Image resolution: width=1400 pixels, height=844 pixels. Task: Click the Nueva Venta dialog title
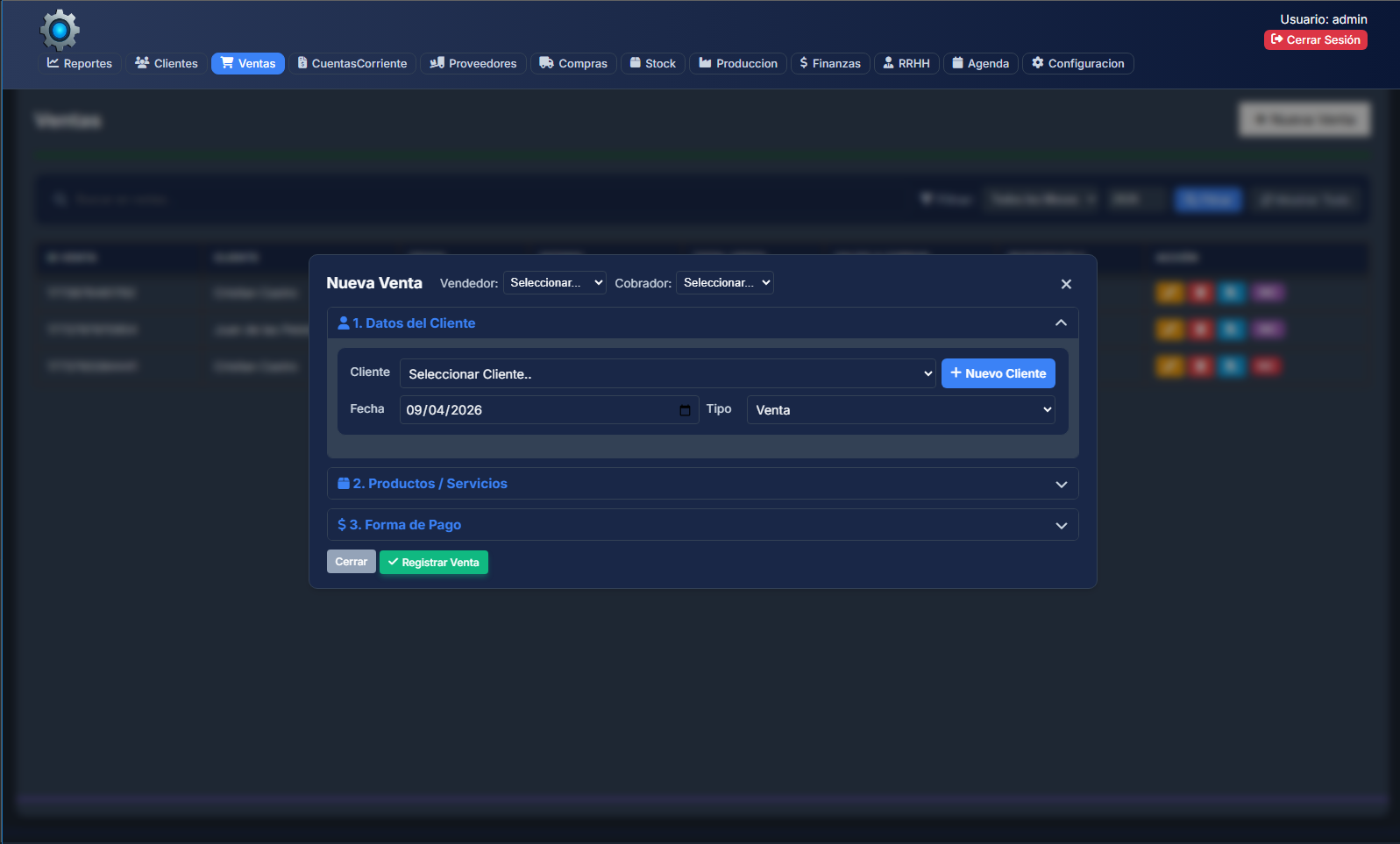pyautogui.click(x=374, y=283)
